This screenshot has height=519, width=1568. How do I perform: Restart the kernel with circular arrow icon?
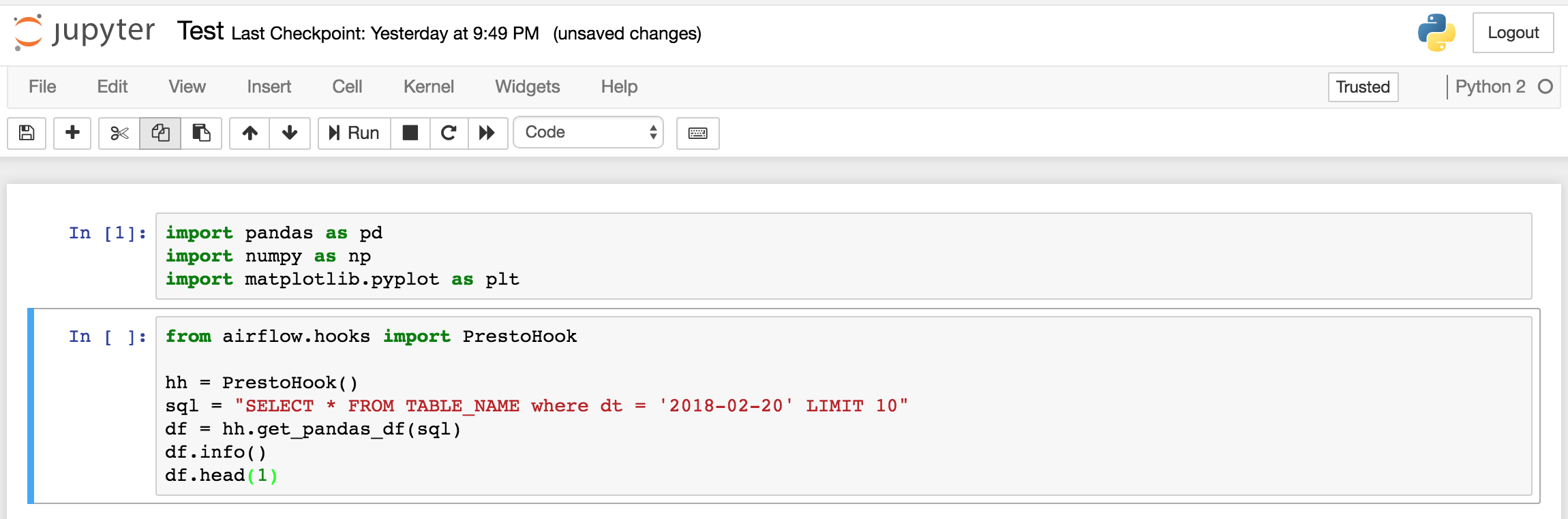(x=449, y=133)
